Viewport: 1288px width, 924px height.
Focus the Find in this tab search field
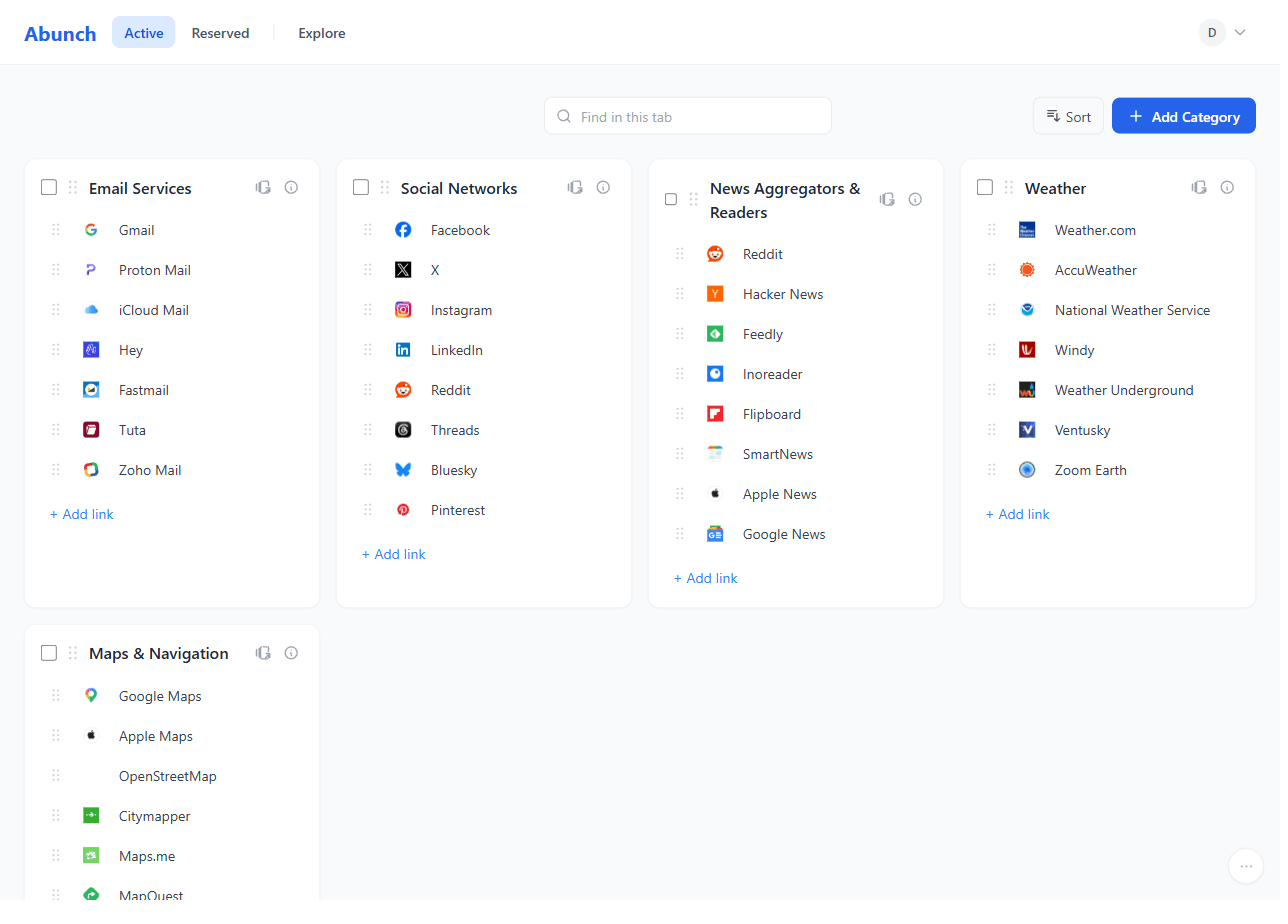tap(688, 116)
